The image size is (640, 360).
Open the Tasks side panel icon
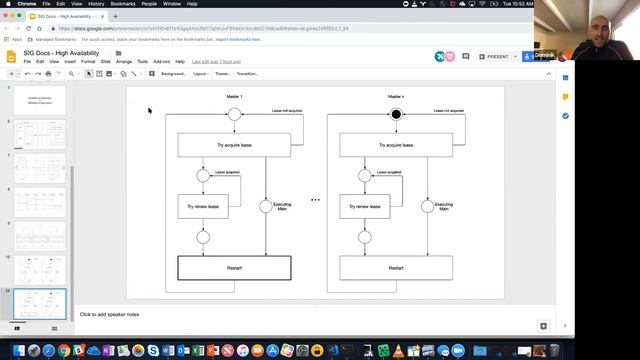pos(565,116)
